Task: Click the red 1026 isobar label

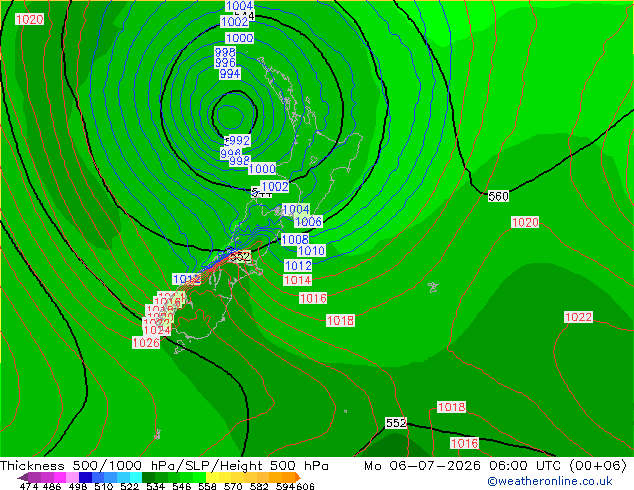Action: (x=146, y=343)
